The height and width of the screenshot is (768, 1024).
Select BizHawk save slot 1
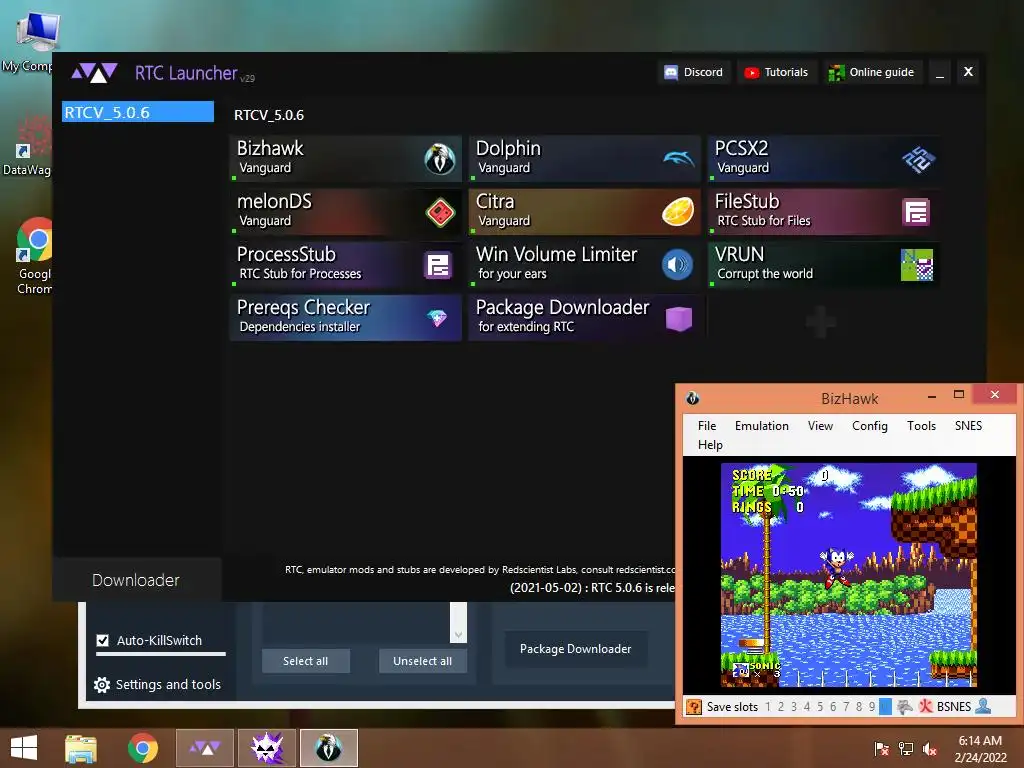[768, 707]
